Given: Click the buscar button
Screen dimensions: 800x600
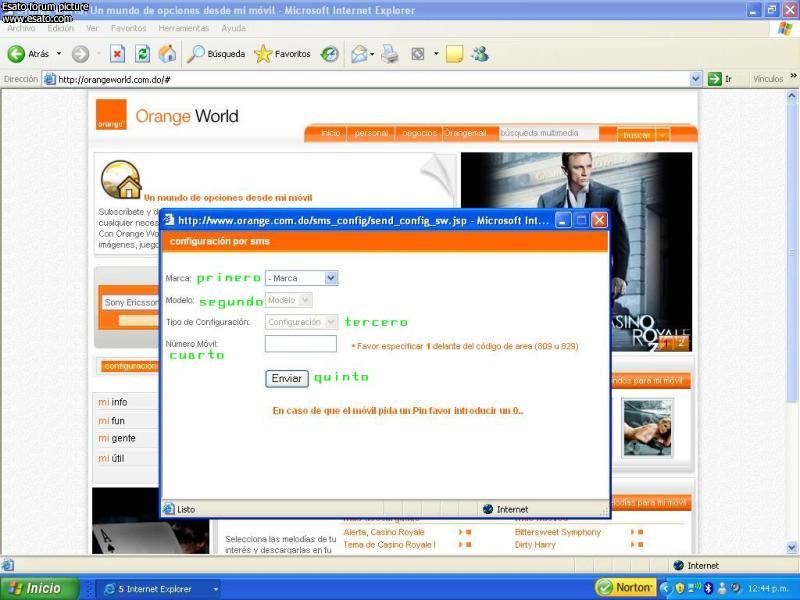Looking at the screenshot, I should (636, 135).
